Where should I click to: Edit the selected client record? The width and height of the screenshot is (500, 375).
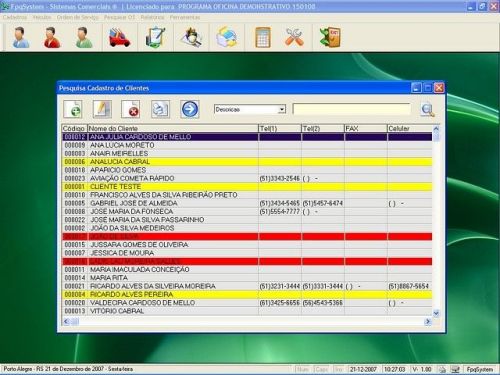[x=102, y=109]
